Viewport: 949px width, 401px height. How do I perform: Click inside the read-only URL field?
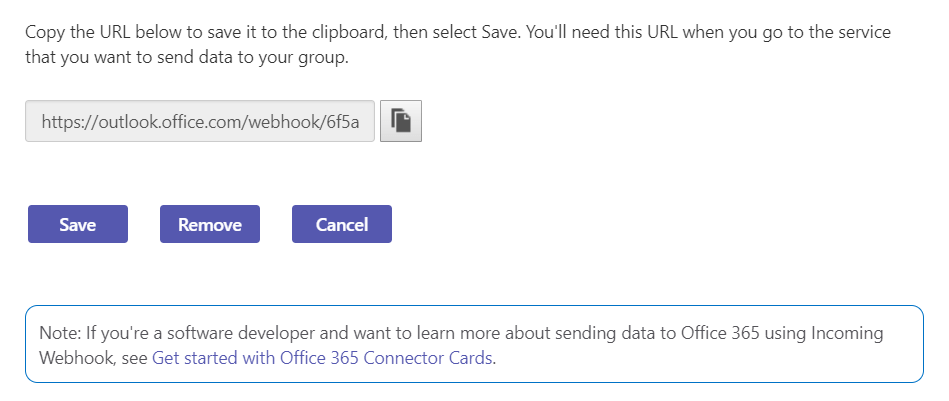200,122
